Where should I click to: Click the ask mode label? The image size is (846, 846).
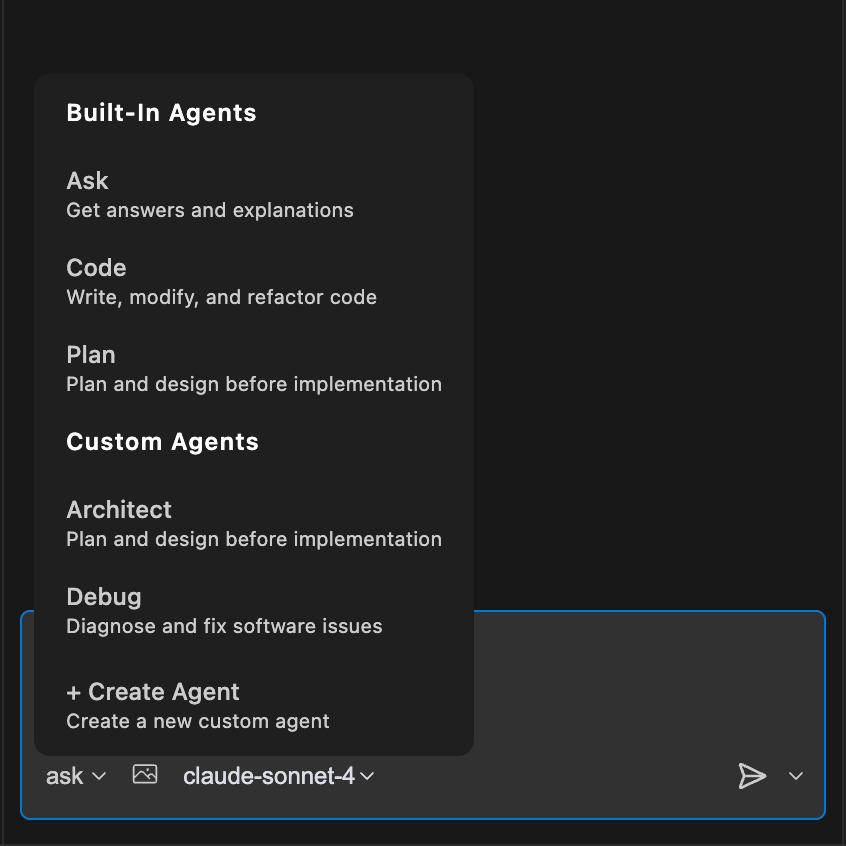pyautogui.click(x=65, y=776)
